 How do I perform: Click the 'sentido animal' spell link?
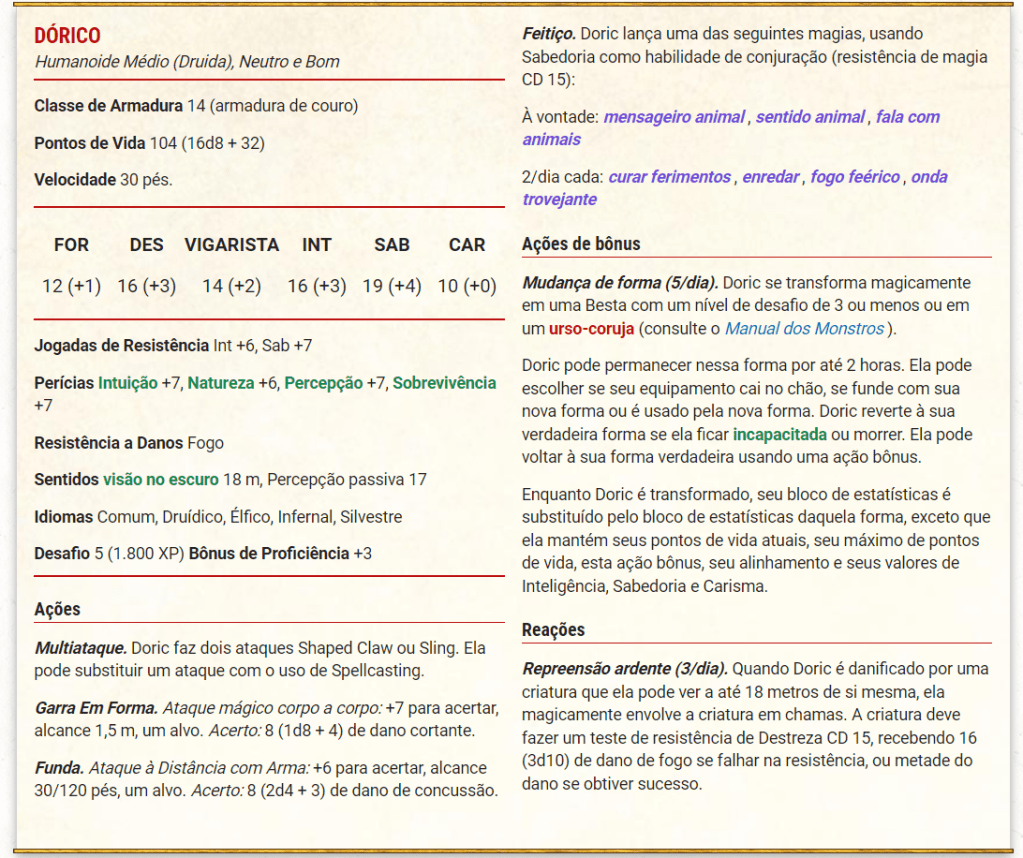[x=810, y=117]
